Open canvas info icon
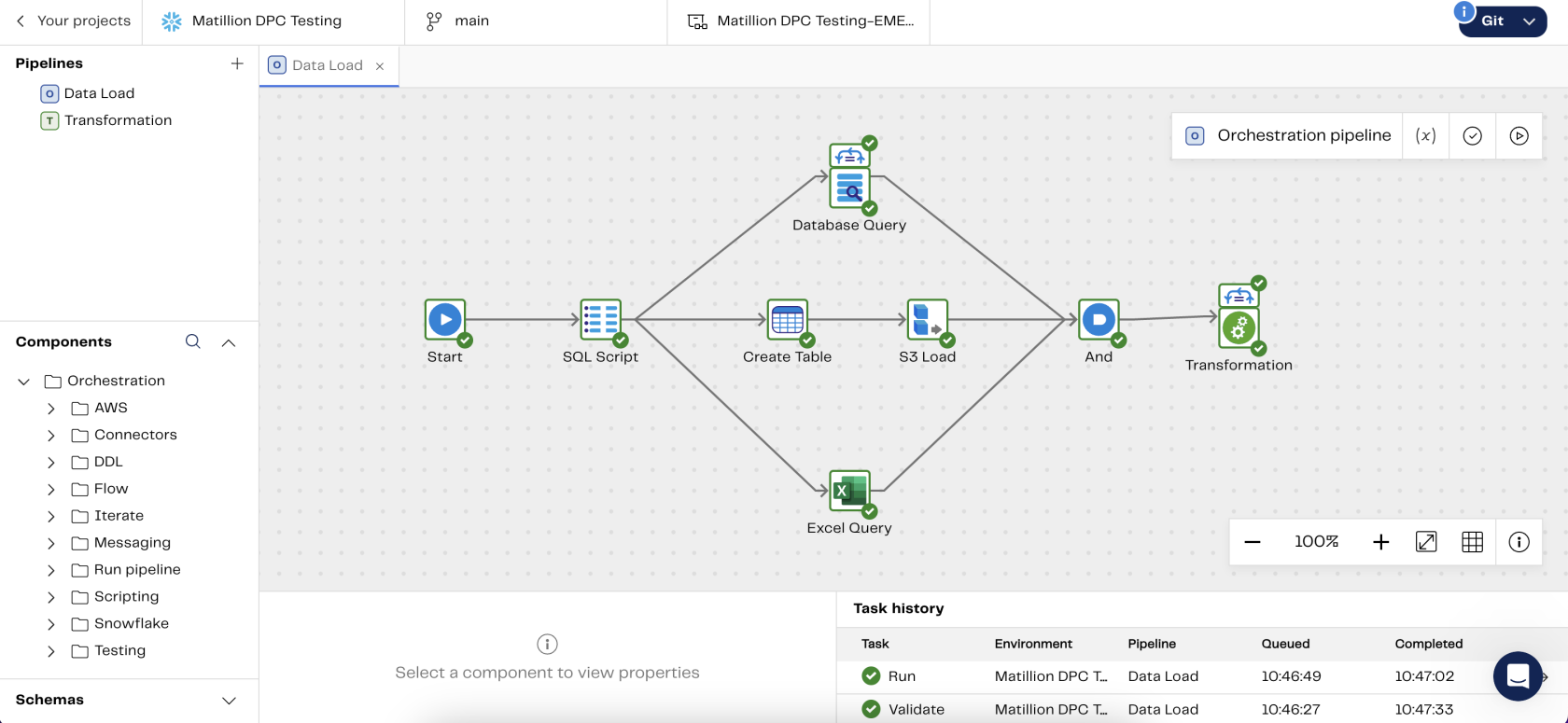Viewport: 1568px width, 723px height. point(1519,542)
